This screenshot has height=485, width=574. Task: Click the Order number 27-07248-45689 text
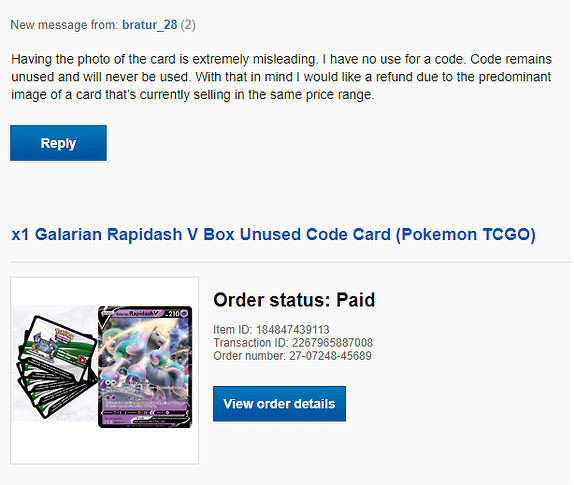292,356
